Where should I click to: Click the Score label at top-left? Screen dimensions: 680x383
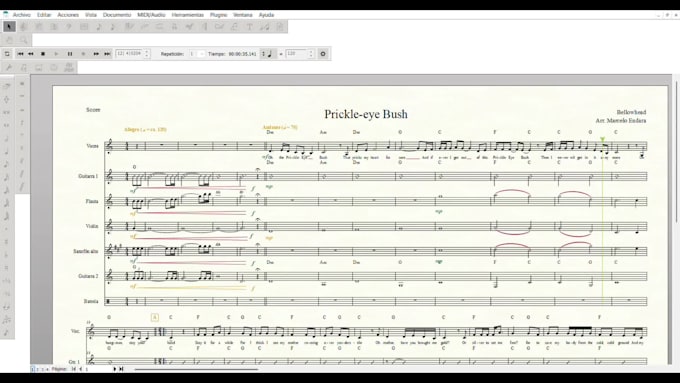pyautogui.click(x=93, y=110)
